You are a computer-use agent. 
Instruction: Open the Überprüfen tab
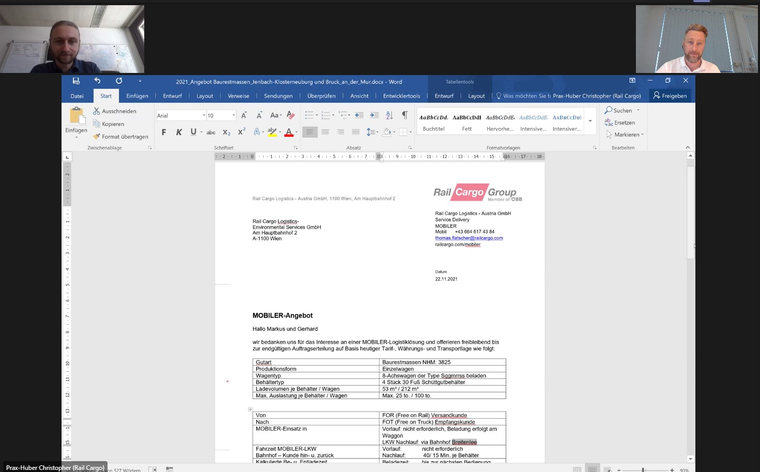321,96
